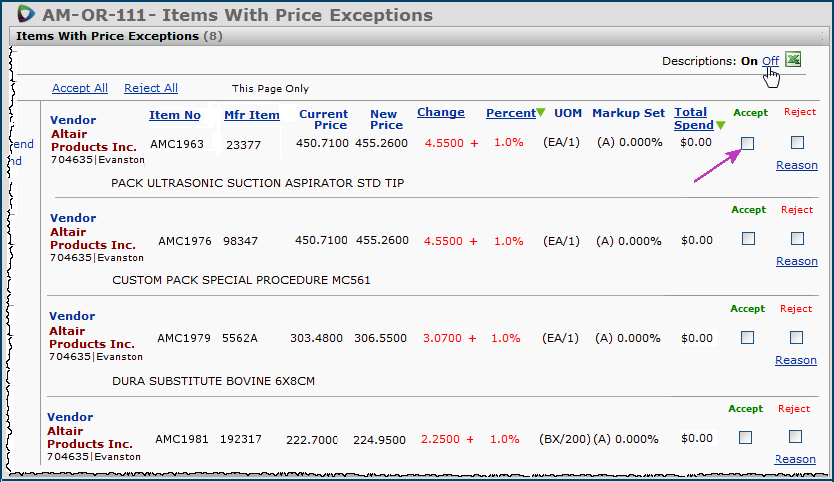Image resolution: width=834 pixels, height=482 pixels.
Task: Open the Reason link for AMC1963
Action: 796,165
